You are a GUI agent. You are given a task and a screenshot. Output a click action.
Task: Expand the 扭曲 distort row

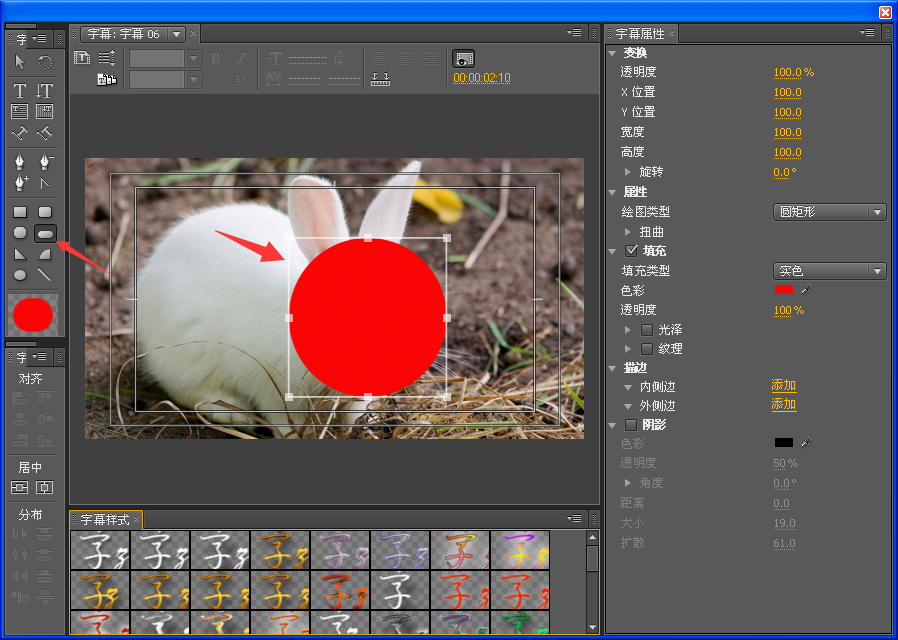[x=628, y=232]
